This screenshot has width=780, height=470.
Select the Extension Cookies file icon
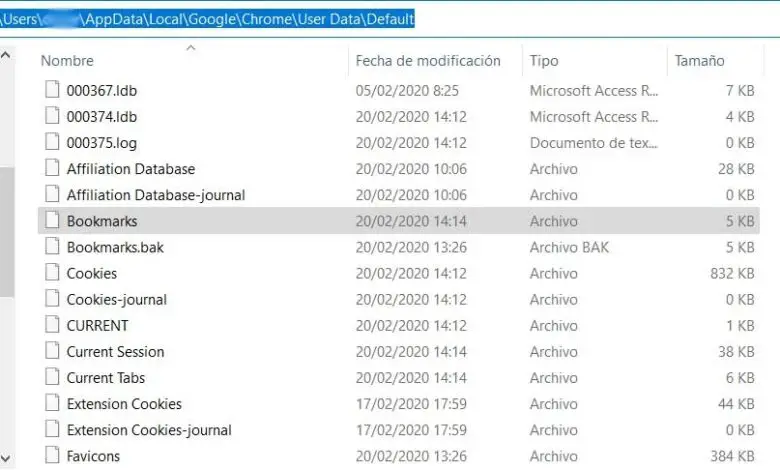[51, 404]
